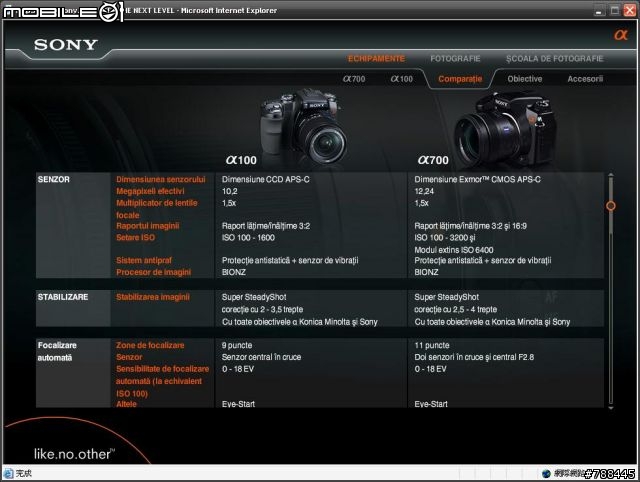
Task: Open the ȘCOALA DE FOTOGRAFIE section
Action: [555, 59]
